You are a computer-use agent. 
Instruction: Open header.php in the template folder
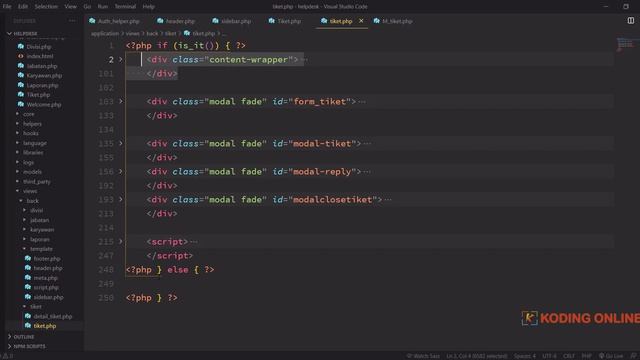tap(48, 268)
